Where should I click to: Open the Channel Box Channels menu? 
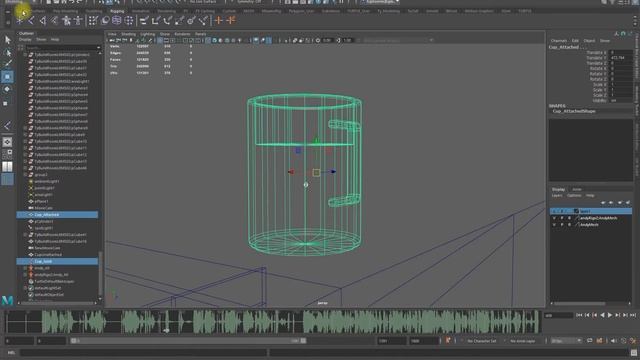coord(559,41)
